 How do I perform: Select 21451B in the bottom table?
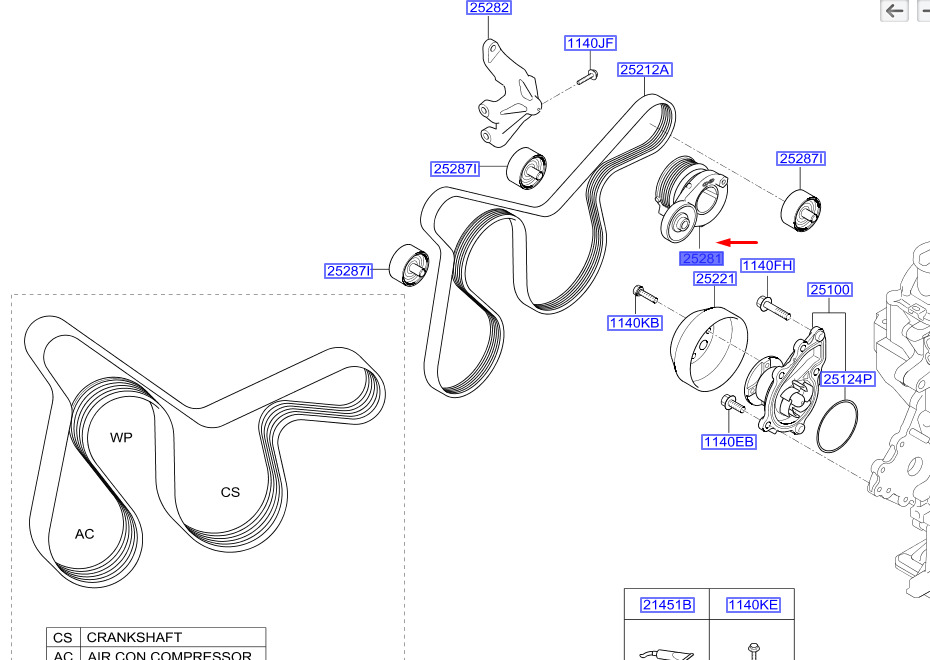(x=667, y=605)
